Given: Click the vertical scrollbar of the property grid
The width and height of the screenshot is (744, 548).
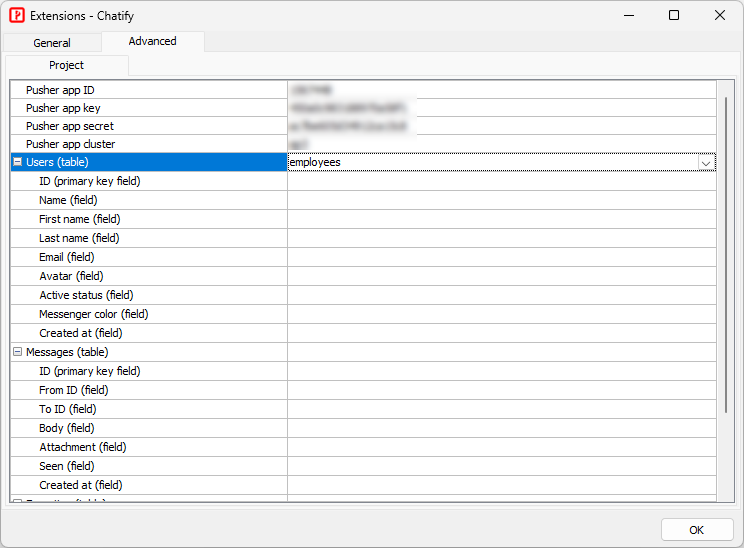Looking at the screenshot, I should (725, 255).
